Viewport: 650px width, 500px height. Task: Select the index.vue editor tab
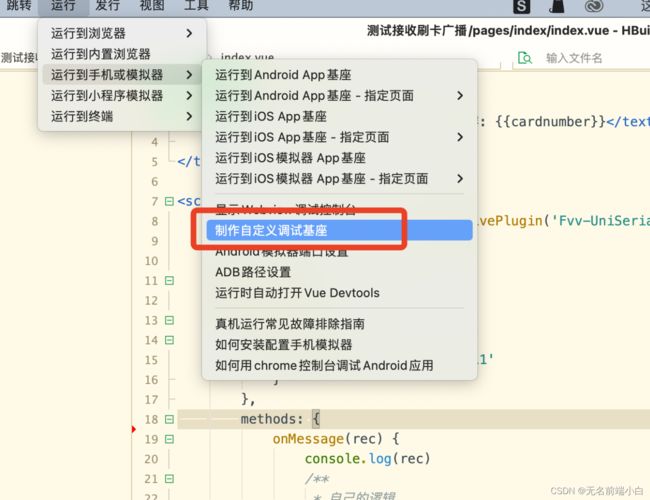click(247, 57)
